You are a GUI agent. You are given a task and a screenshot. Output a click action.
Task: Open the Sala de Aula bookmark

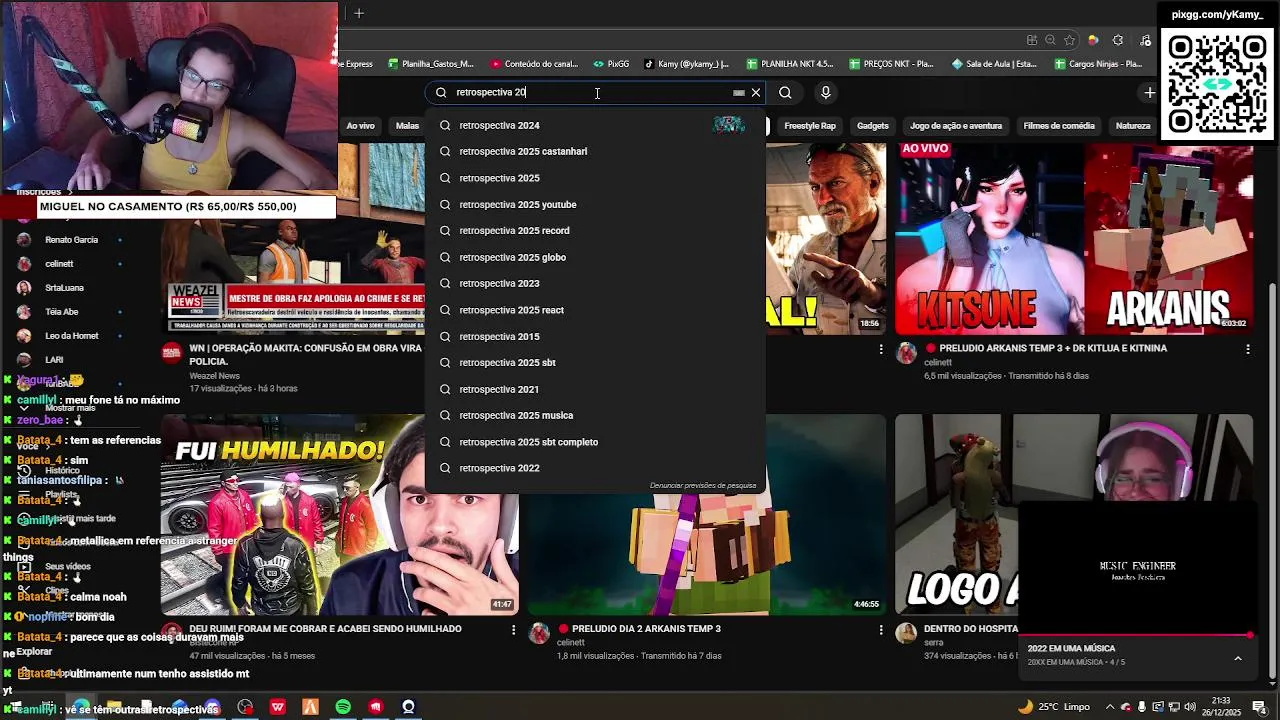(995, 64)
